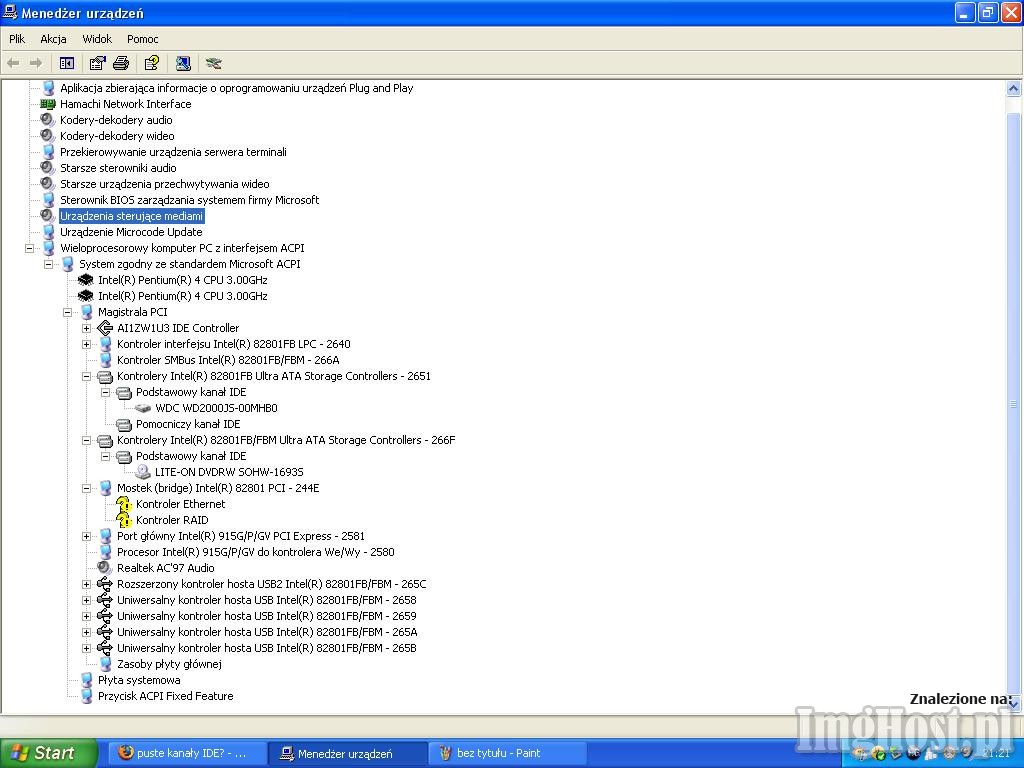Select 'Aplikacja zbierająca informacje o oprogramowaniu' entry

click(x=236, y=88)
